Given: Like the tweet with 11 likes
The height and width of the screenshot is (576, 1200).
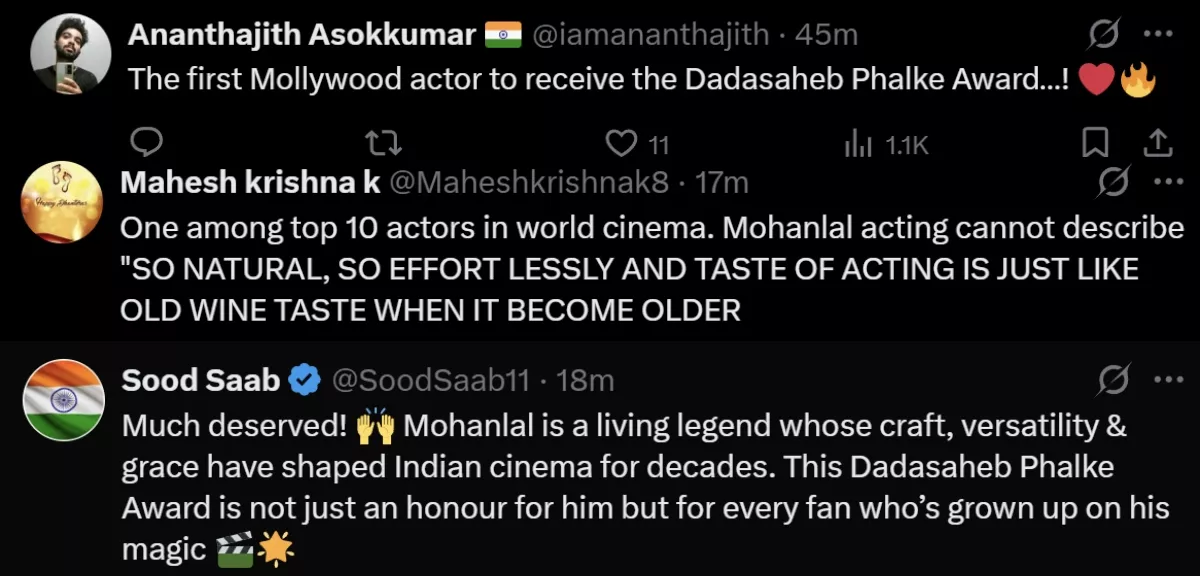Looking at the screenshot, I should click(x=623, y=145).
